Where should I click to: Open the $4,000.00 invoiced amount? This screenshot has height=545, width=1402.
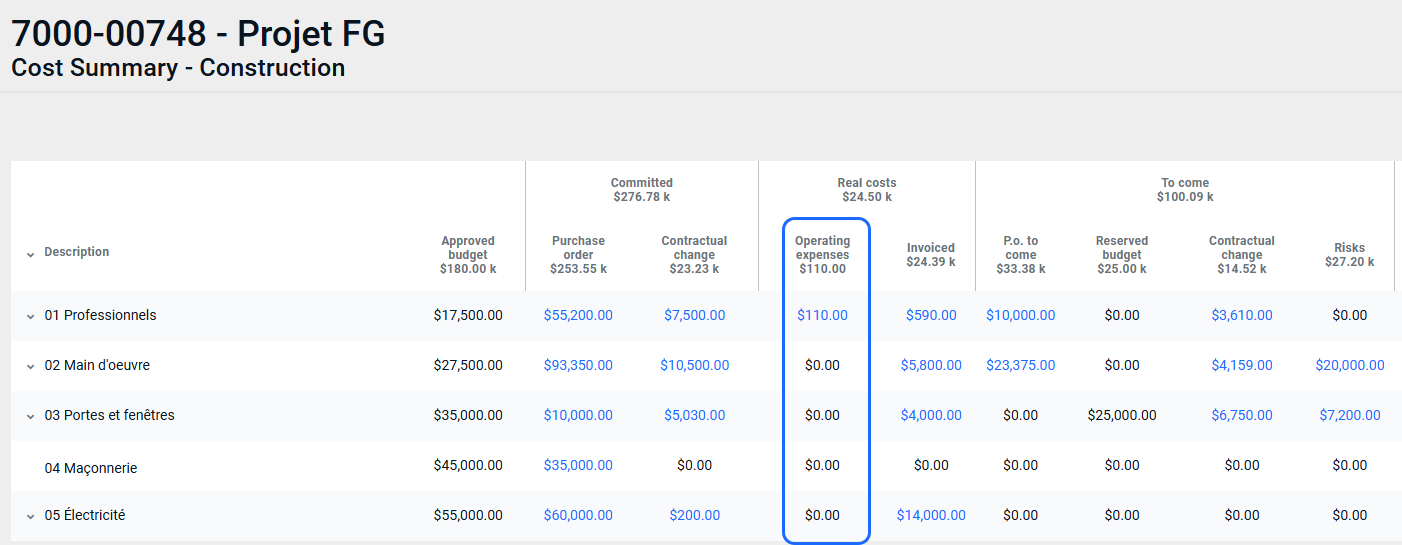point(931,415)
